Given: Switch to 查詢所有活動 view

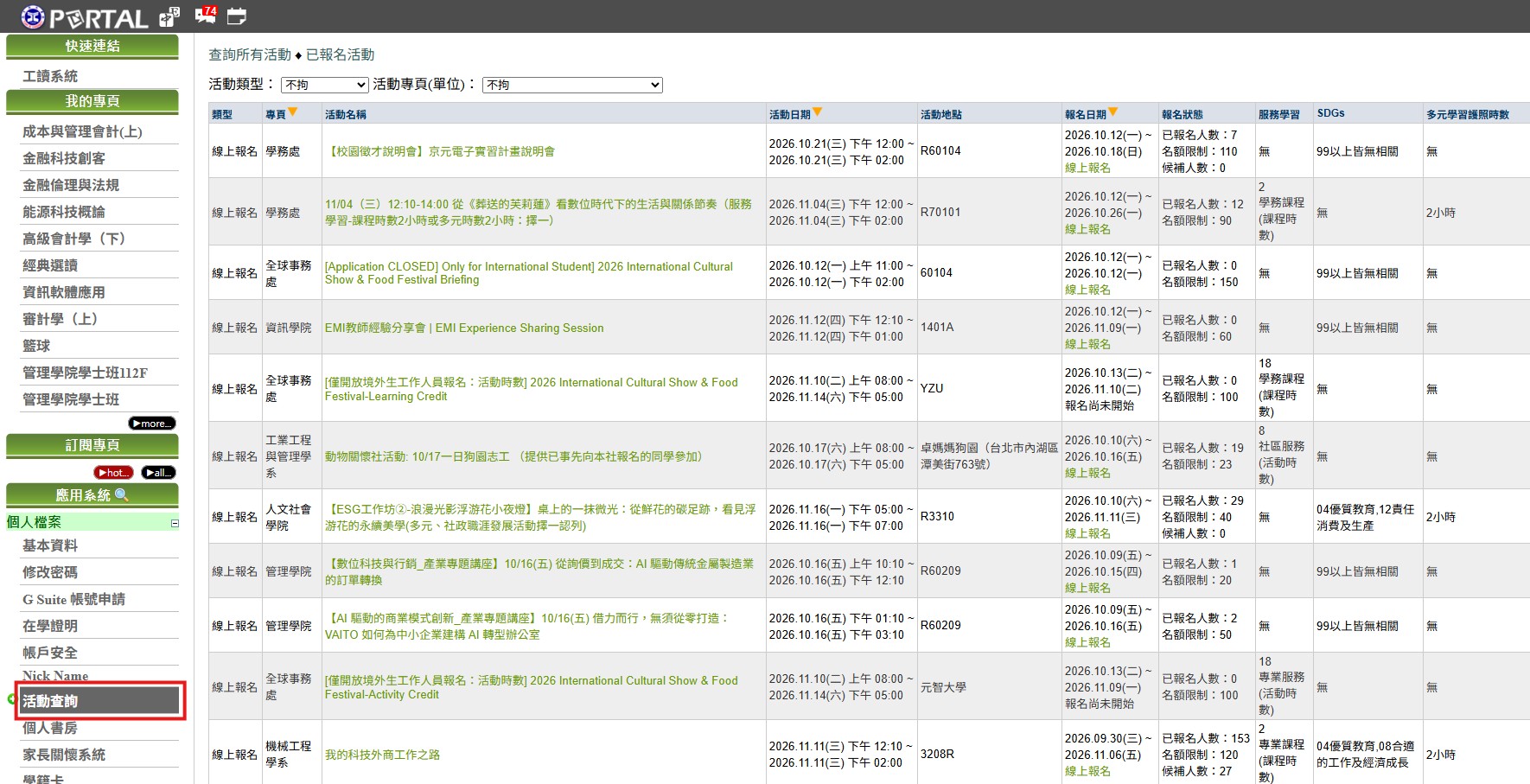Looking at the screenshot, I should click(250, 54).
